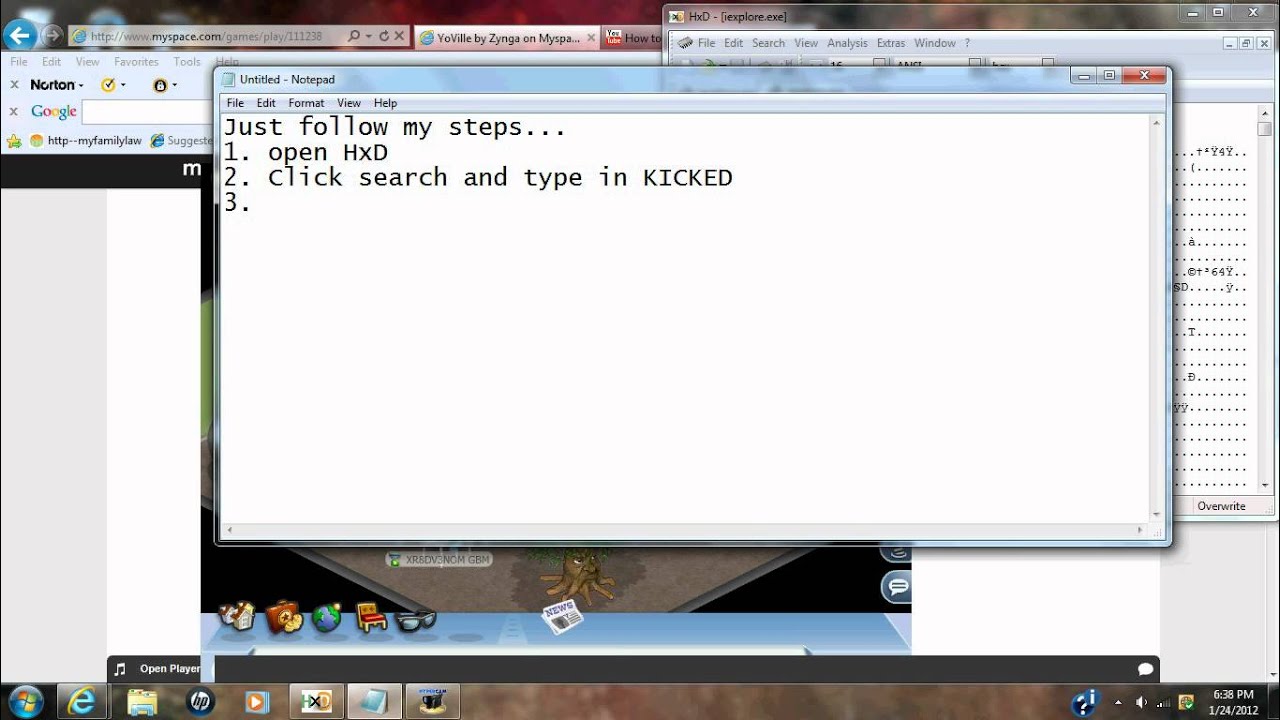This screenshot has height=720, width=1280.
Task: Open Internet Explorer Tools menu
Action: tap(187, 62)
